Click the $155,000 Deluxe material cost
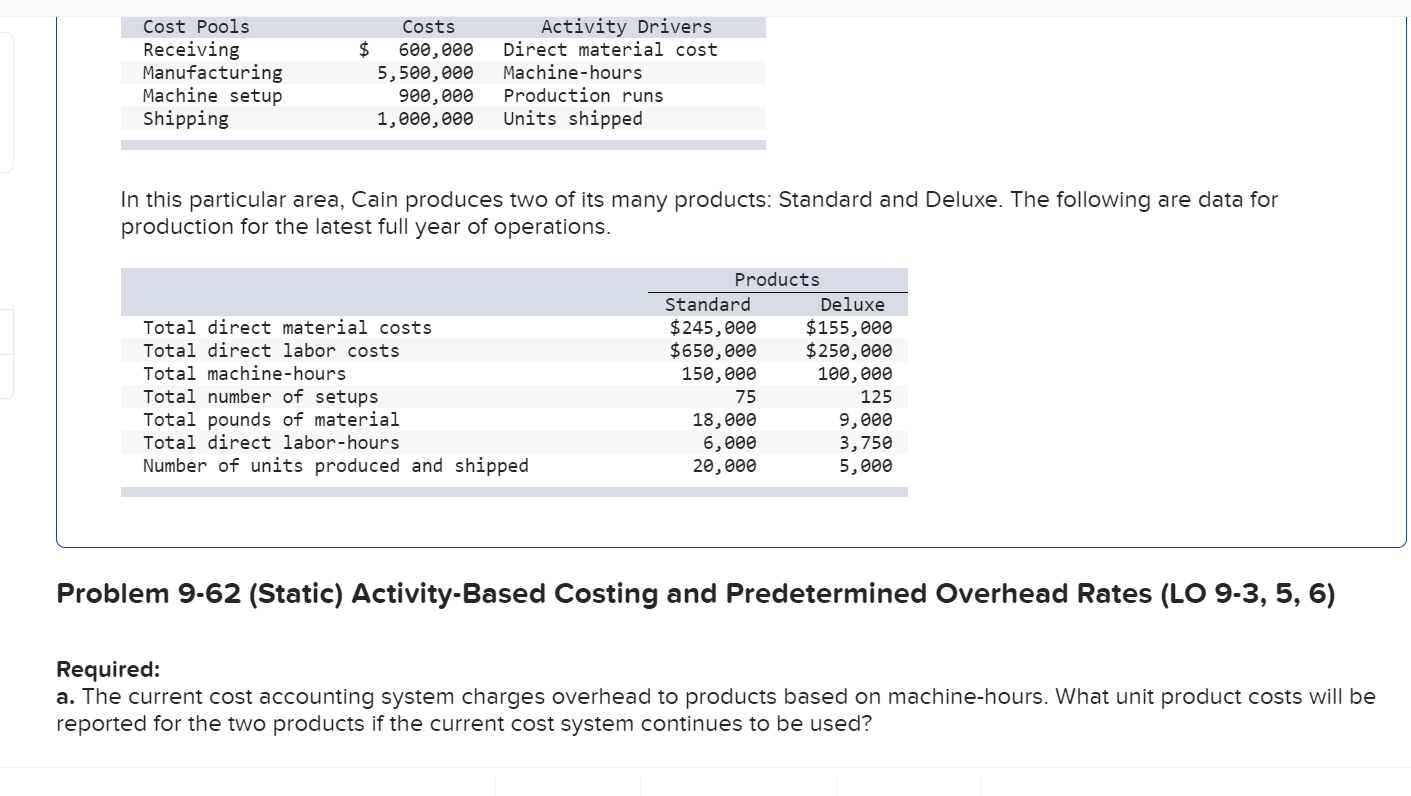1411x796 pixels. pos(849,328)
